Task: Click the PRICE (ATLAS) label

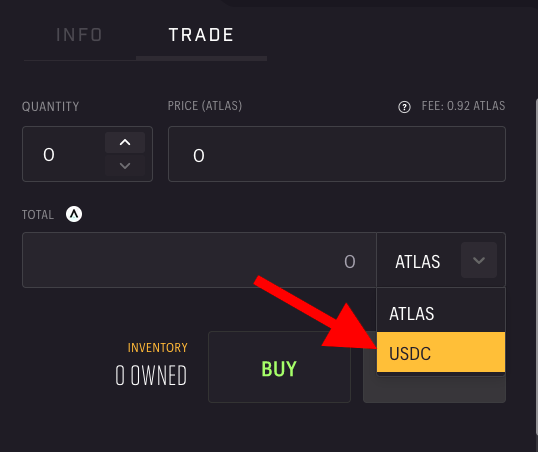Action: (x=205, y=106)
